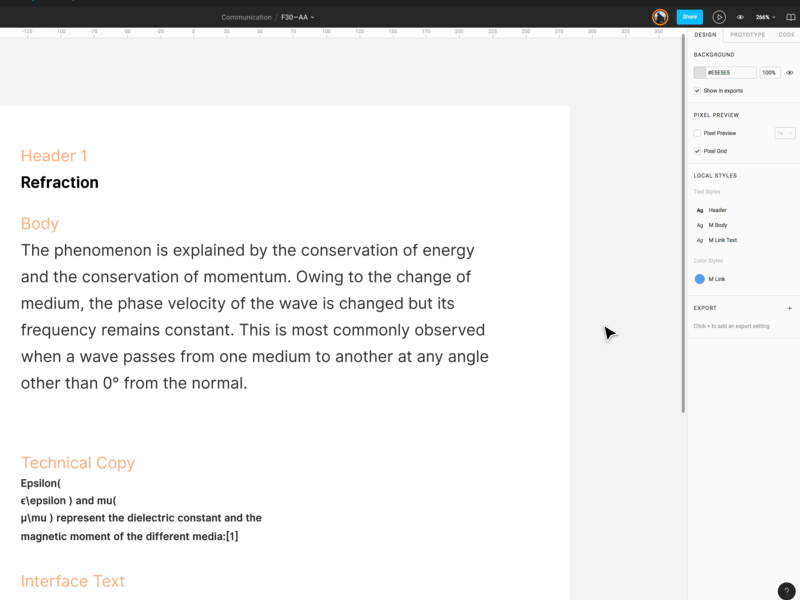Toggle Show in exports checkbox
Image resolution: width=800 pixels, height=600 pixels.
(x=698, y=91)
